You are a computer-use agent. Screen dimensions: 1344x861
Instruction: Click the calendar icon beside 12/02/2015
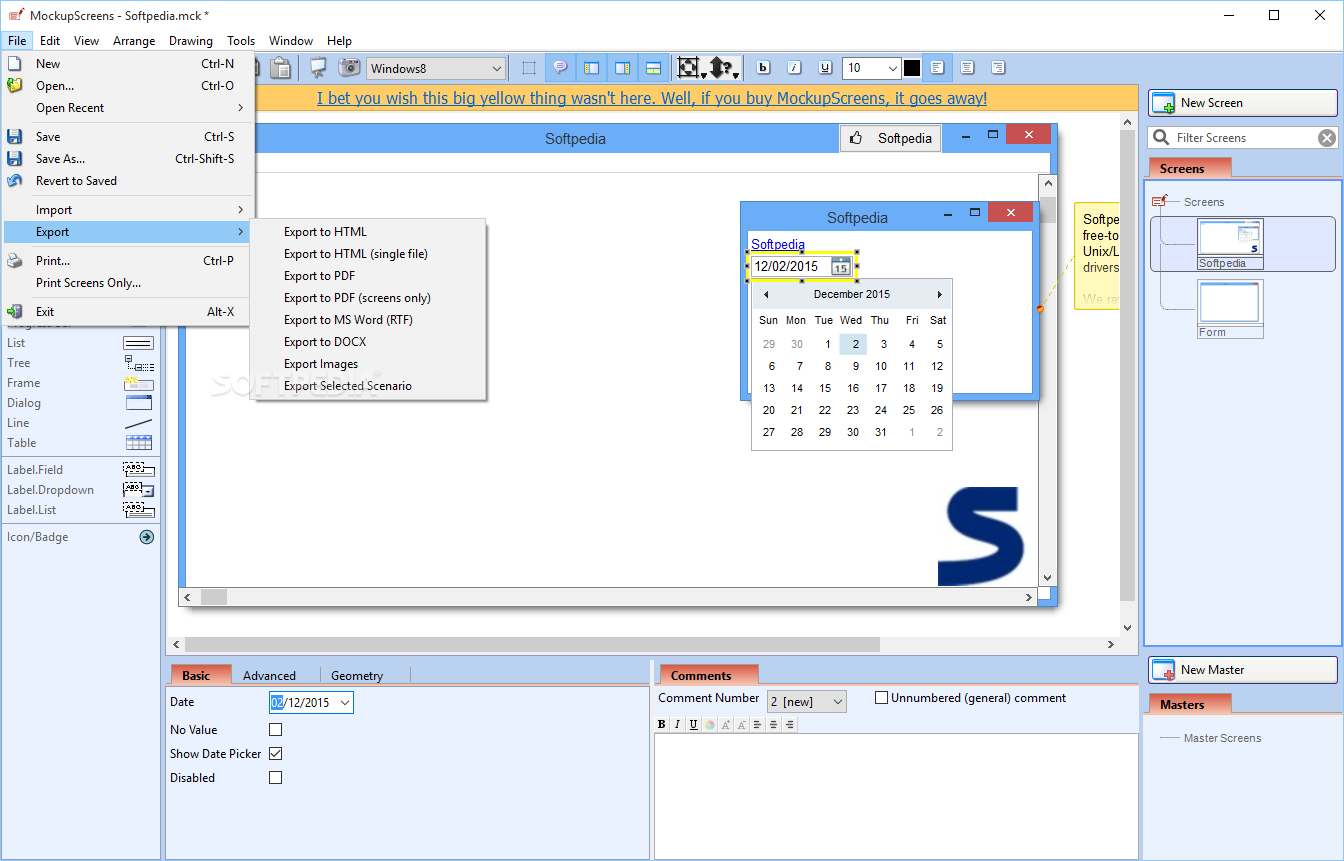point(841,266)
